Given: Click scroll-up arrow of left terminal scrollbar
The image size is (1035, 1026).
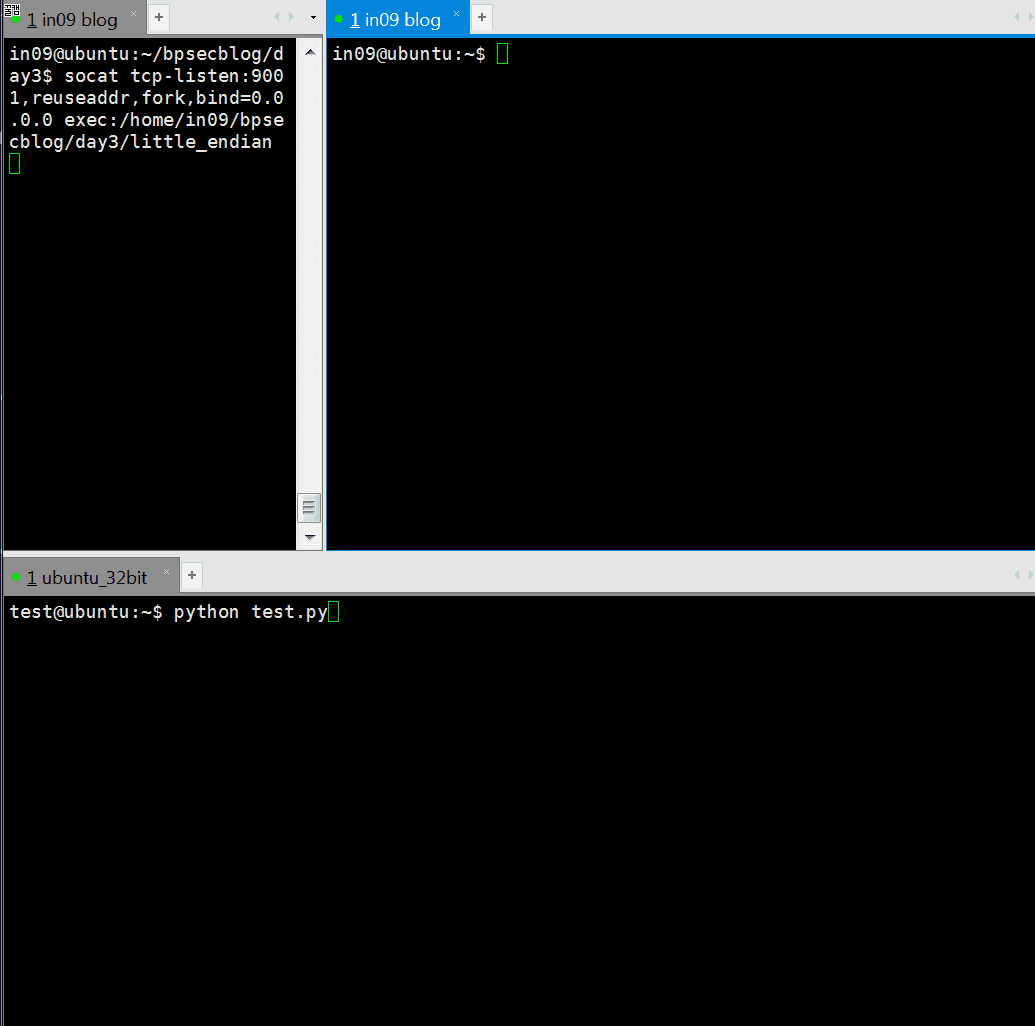Looking at the screenshot, I should click(x=309, y=52).
